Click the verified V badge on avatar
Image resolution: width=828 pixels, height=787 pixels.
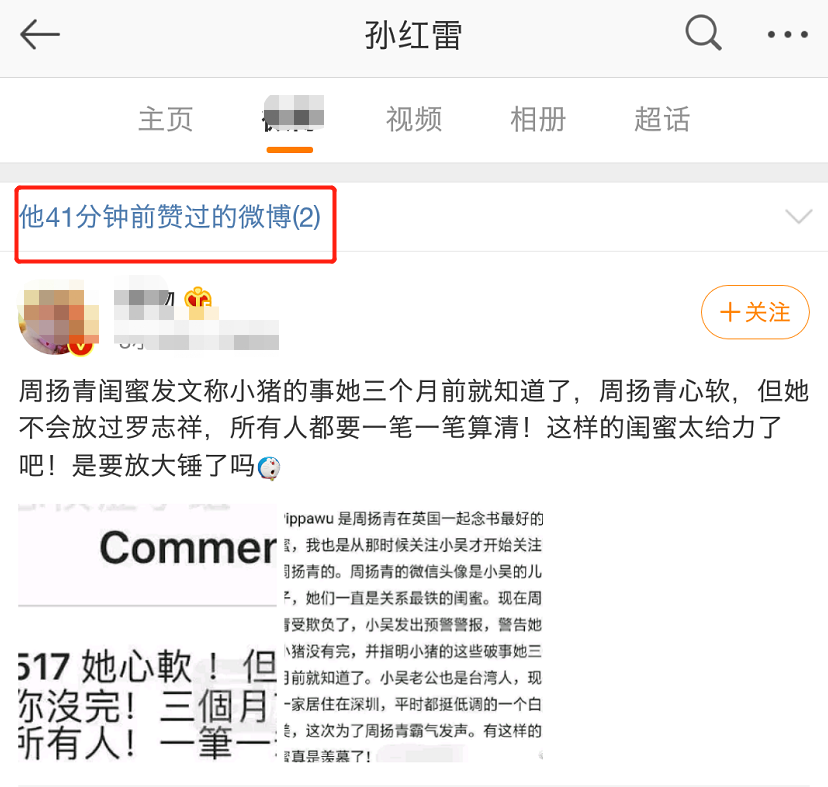point(80,346)
